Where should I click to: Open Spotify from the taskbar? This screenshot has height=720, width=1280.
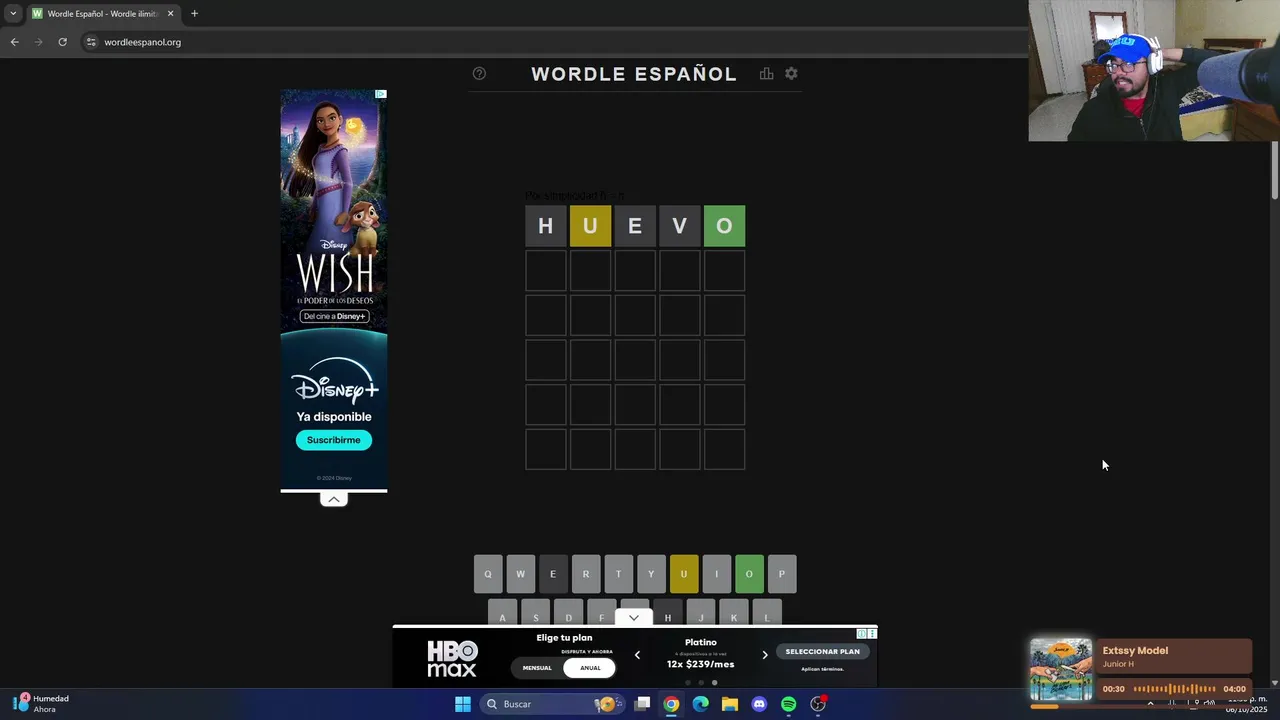(x=788, y=704)
